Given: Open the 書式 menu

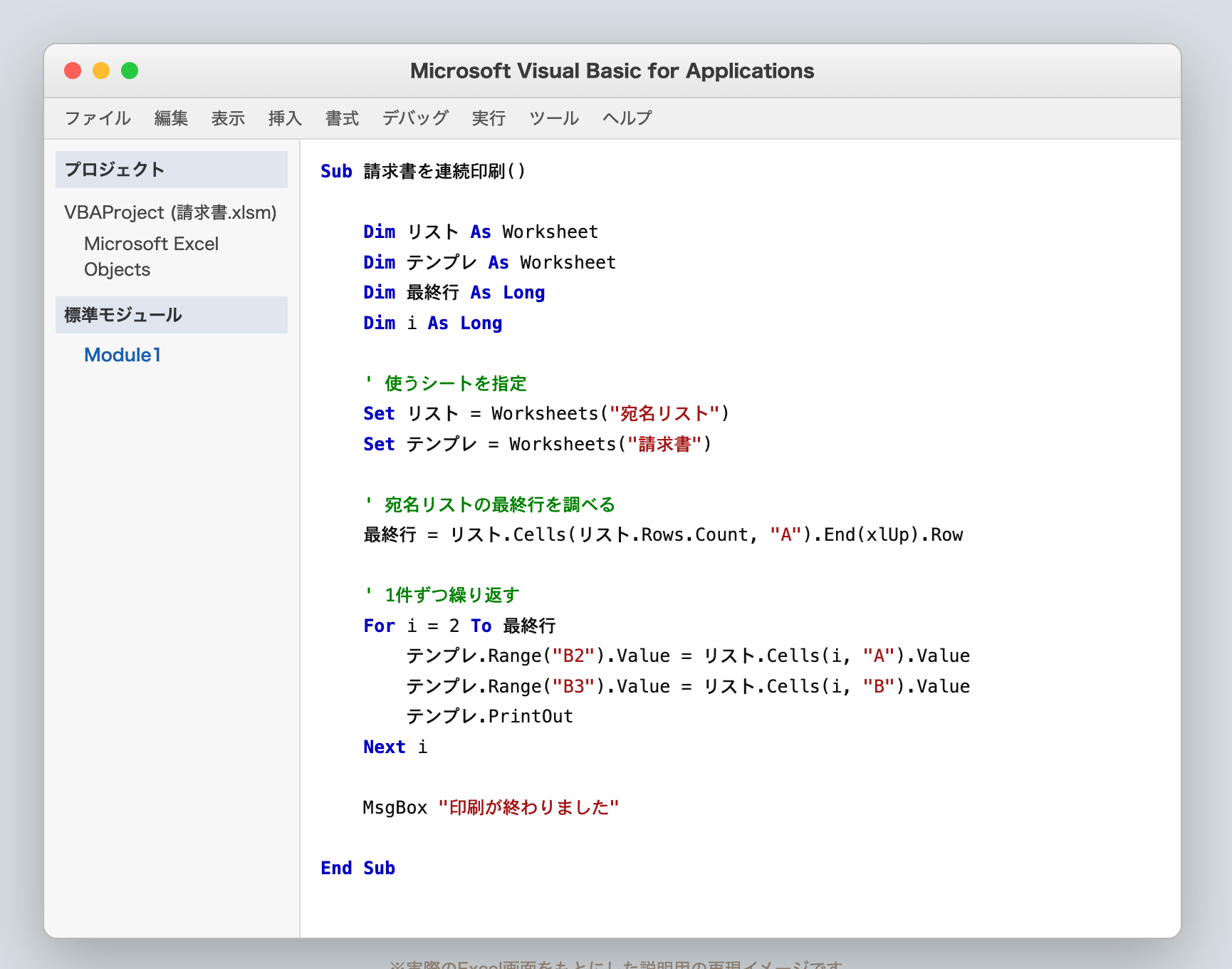Looking at the screenshot, I should pos(342,118).
